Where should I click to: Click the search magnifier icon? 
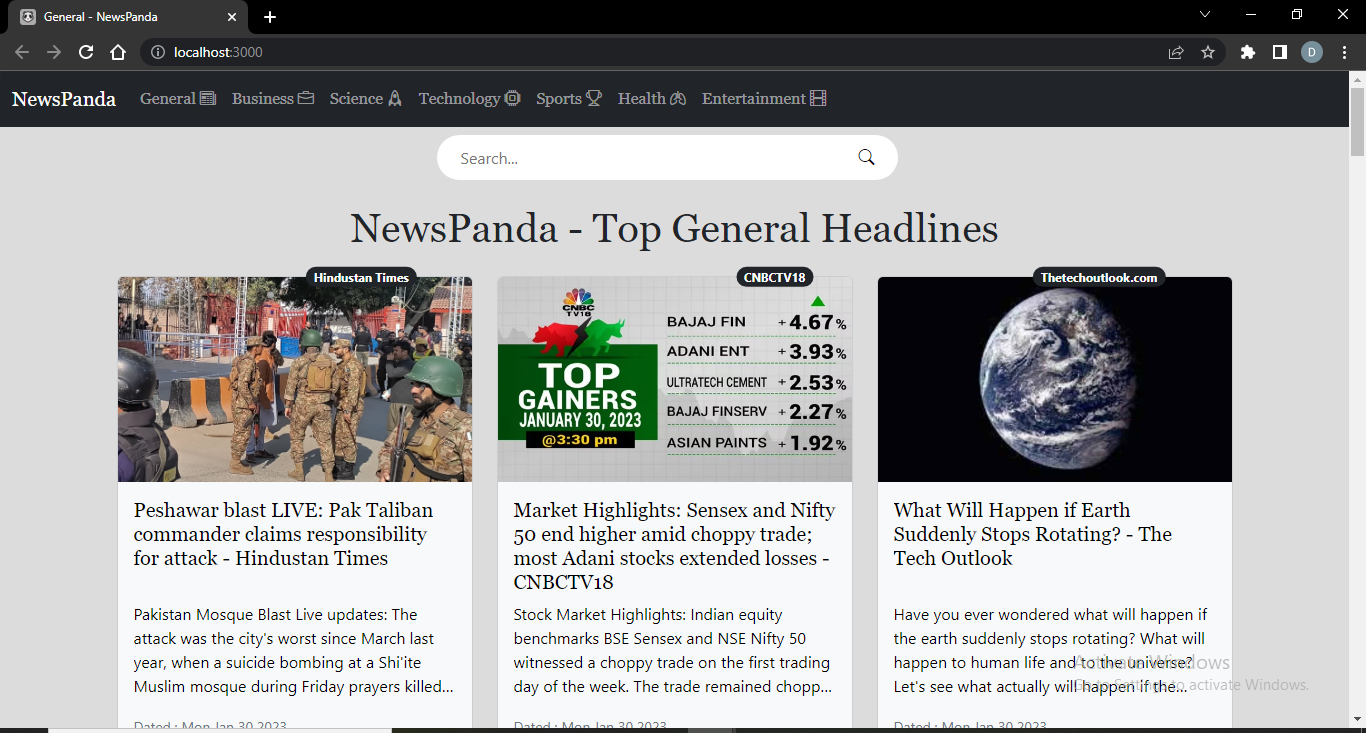point(866,157)
